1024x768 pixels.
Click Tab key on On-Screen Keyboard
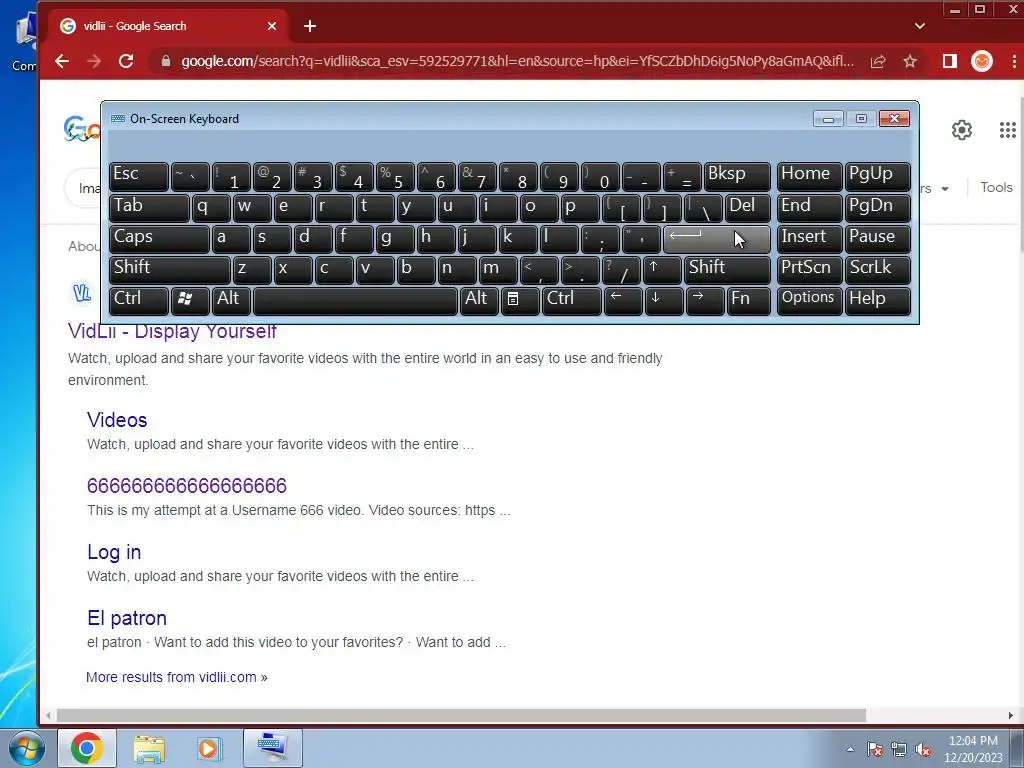(x=149, y=208)
